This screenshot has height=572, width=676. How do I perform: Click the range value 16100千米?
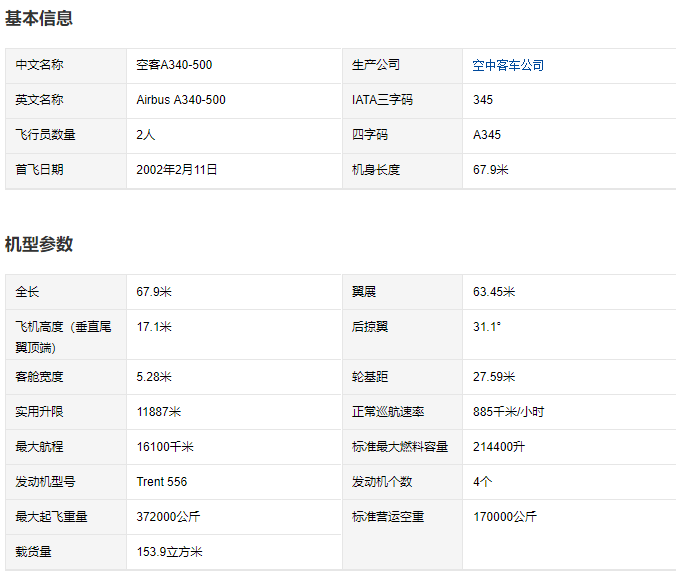coord(165,446)
